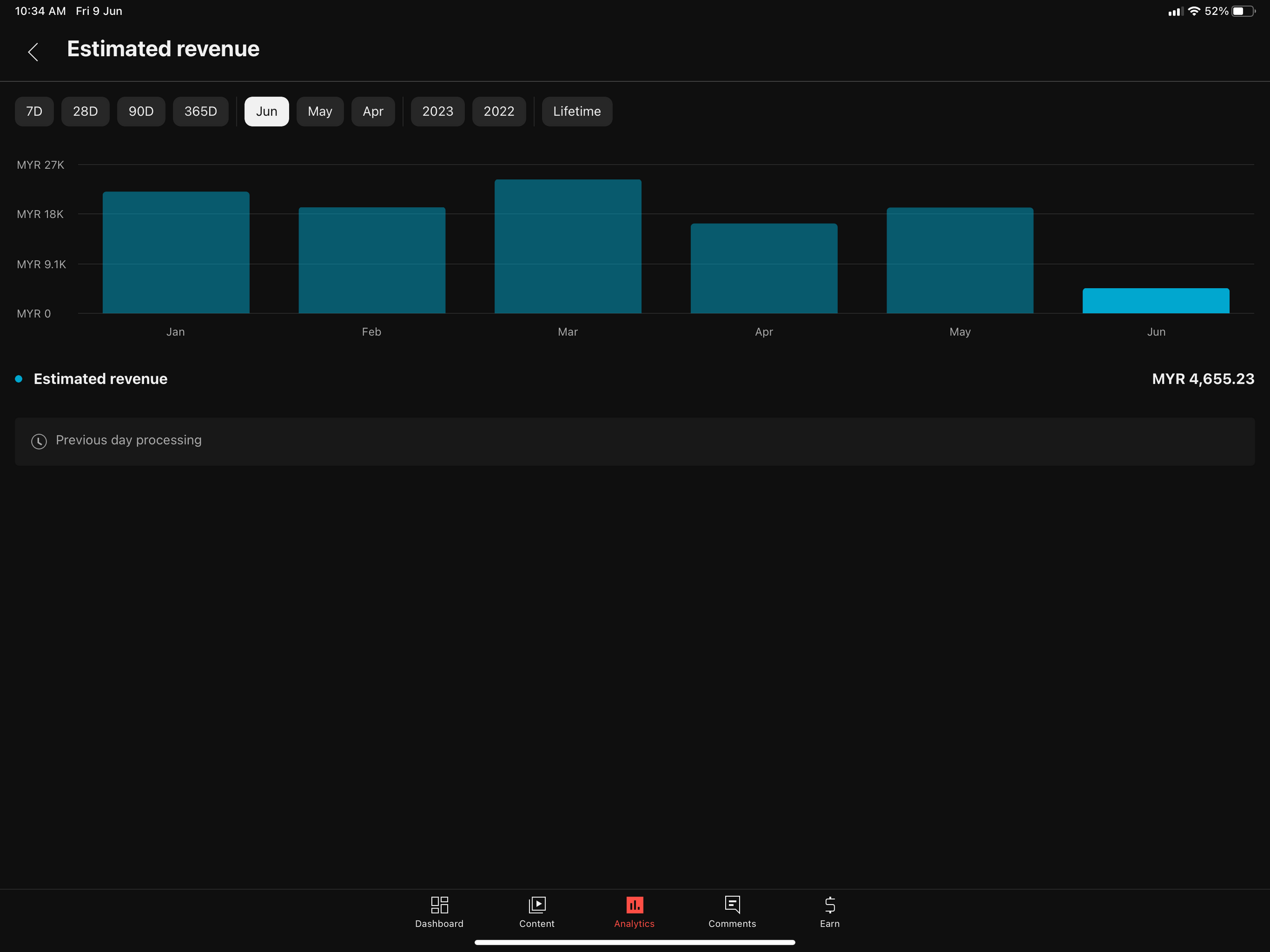Tap the Estimated revenue legend dot
The image size is (1270, 952).
(19, 379)
